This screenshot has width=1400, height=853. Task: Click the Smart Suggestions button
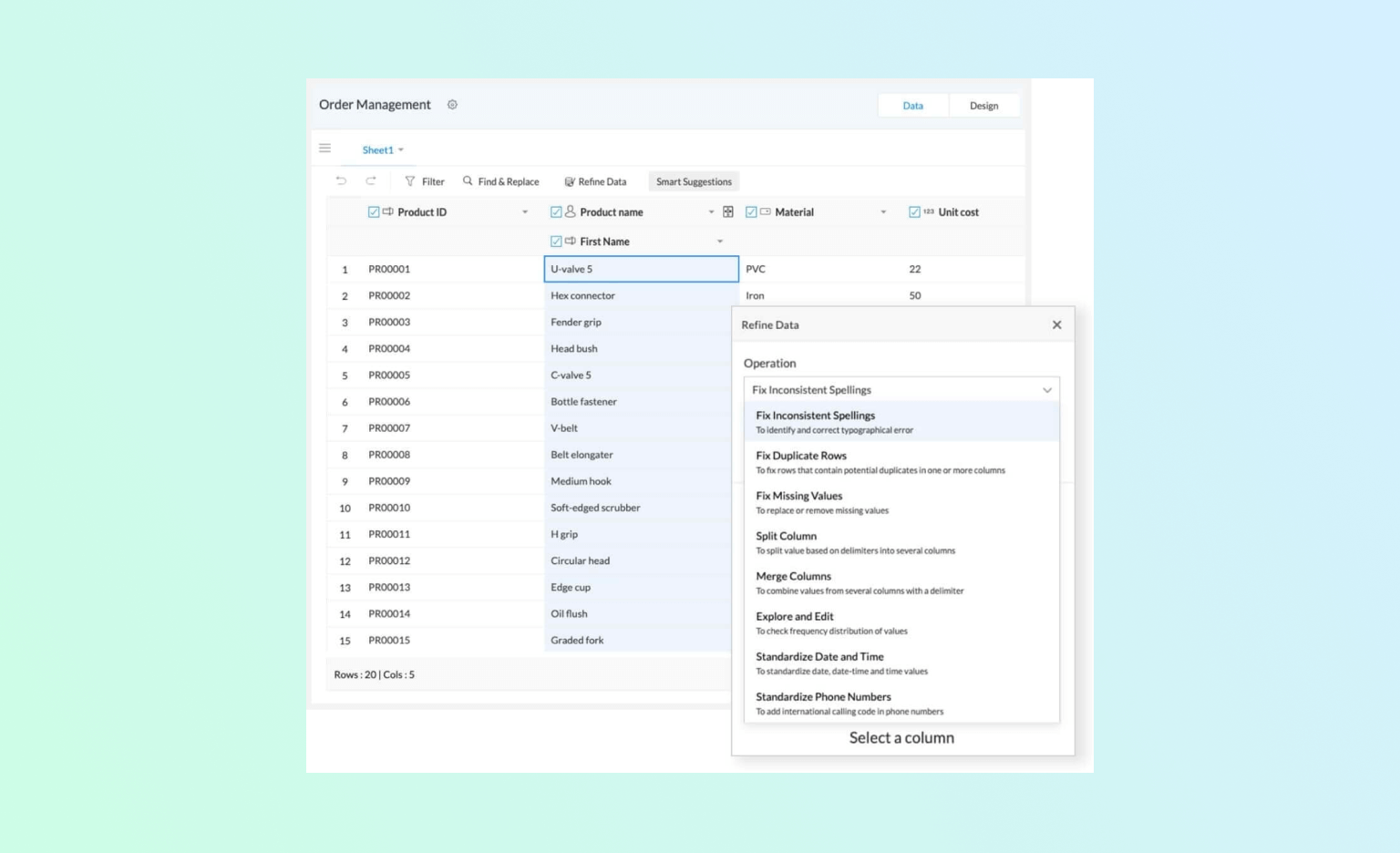click(x=694, y=181)
